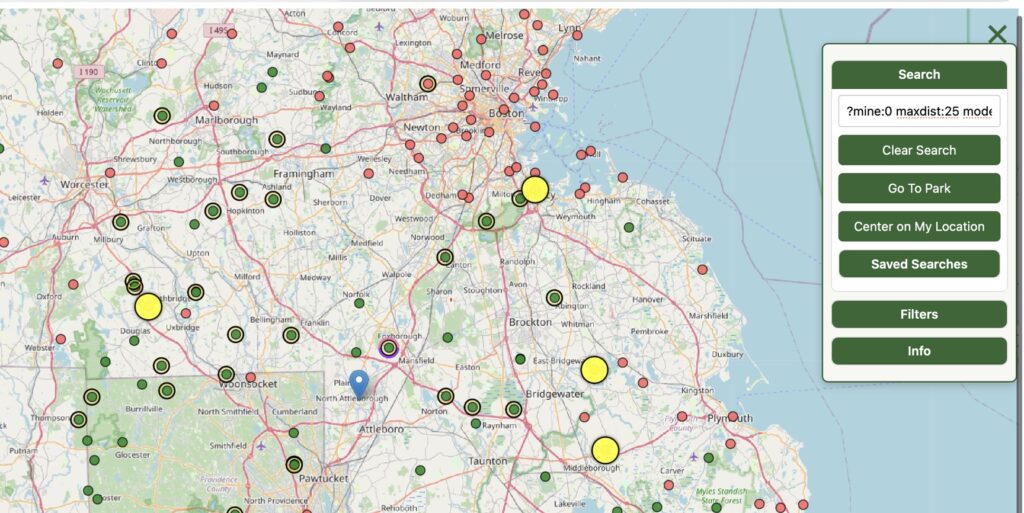Select the green ringed marker near Waltham
Screen dimensions: 1024x513
point(428,84)
